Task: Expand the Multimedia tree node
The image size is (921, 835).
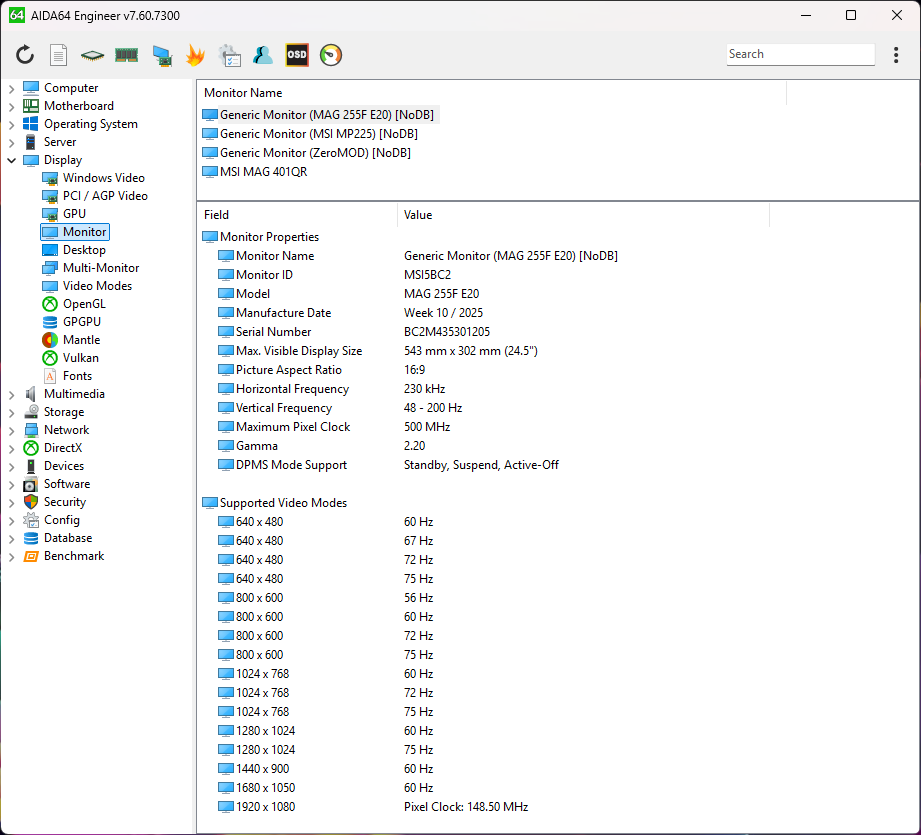Action: coord(11,395)
